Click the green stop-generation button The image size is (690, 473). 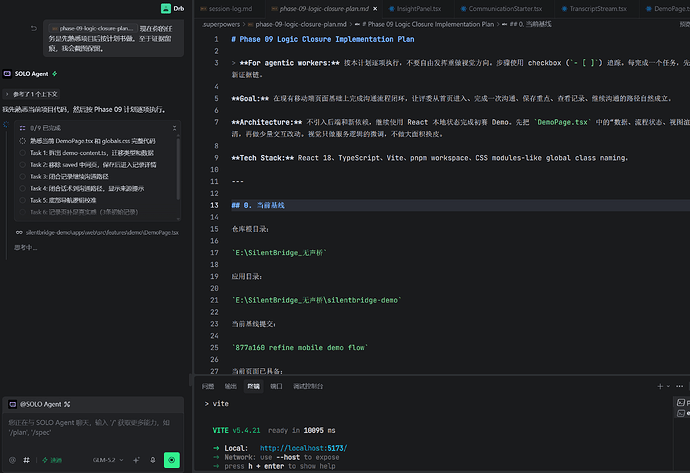tap(172, 460)
